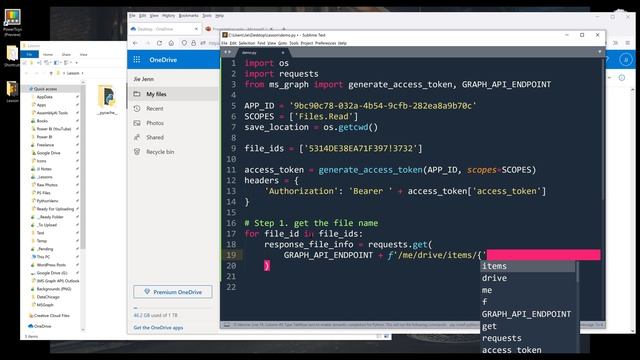Screen dimensions: 640x360
Task: Open the View tab in File Explorer ribbon
Action: (83, 54)
